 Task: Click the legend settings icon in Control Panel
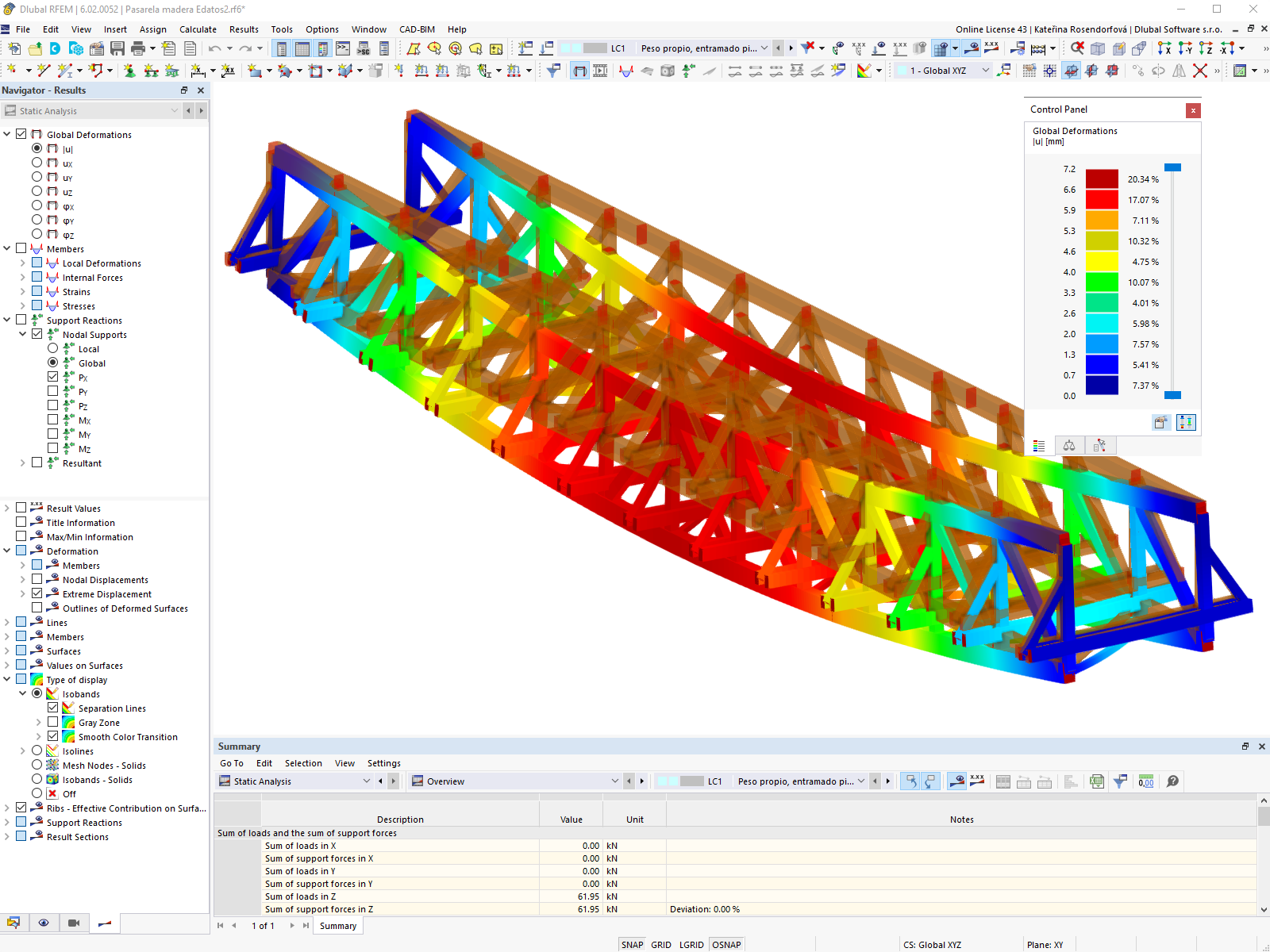click(1161, 422)
